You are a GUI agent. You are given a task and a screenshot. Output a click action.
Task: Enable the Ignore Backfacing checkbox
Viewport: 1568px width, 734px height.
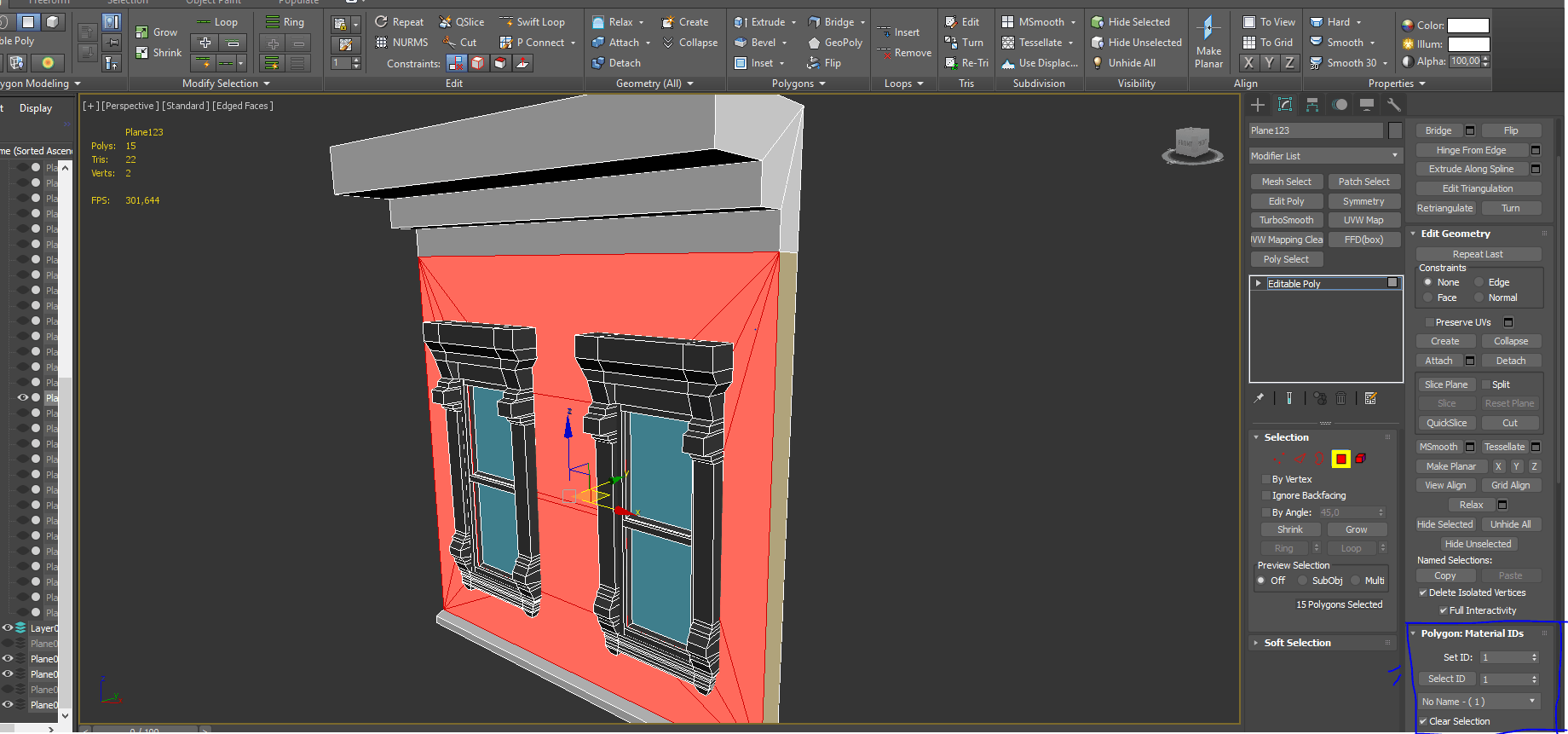1266,495
